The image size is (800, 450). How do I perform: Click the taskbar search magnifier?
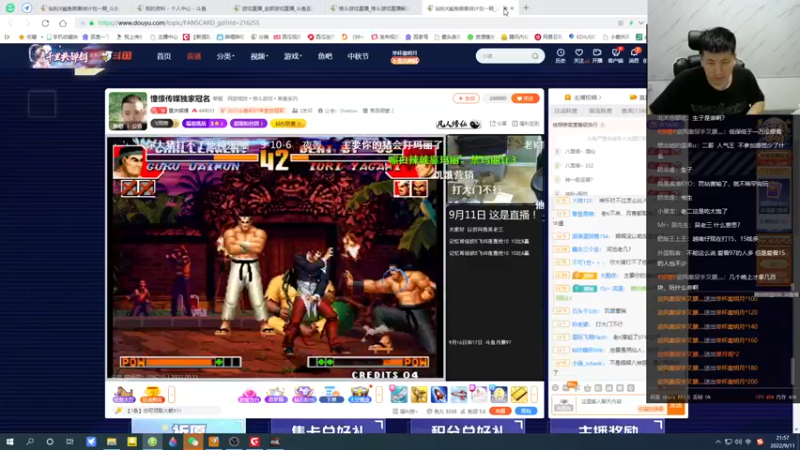[30, 441]
